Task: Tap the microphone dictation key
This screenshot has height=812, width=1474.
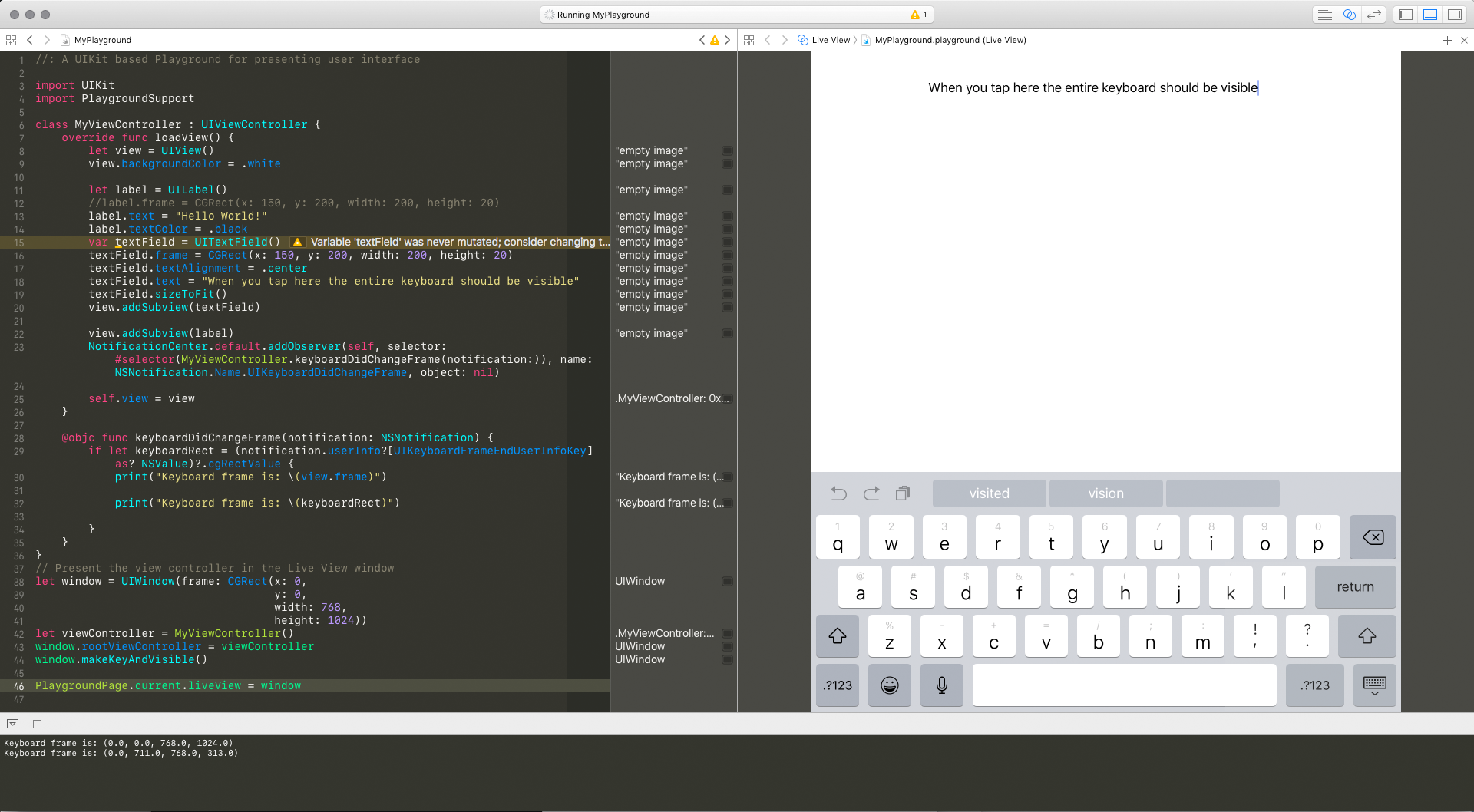Action: (942, 685)
